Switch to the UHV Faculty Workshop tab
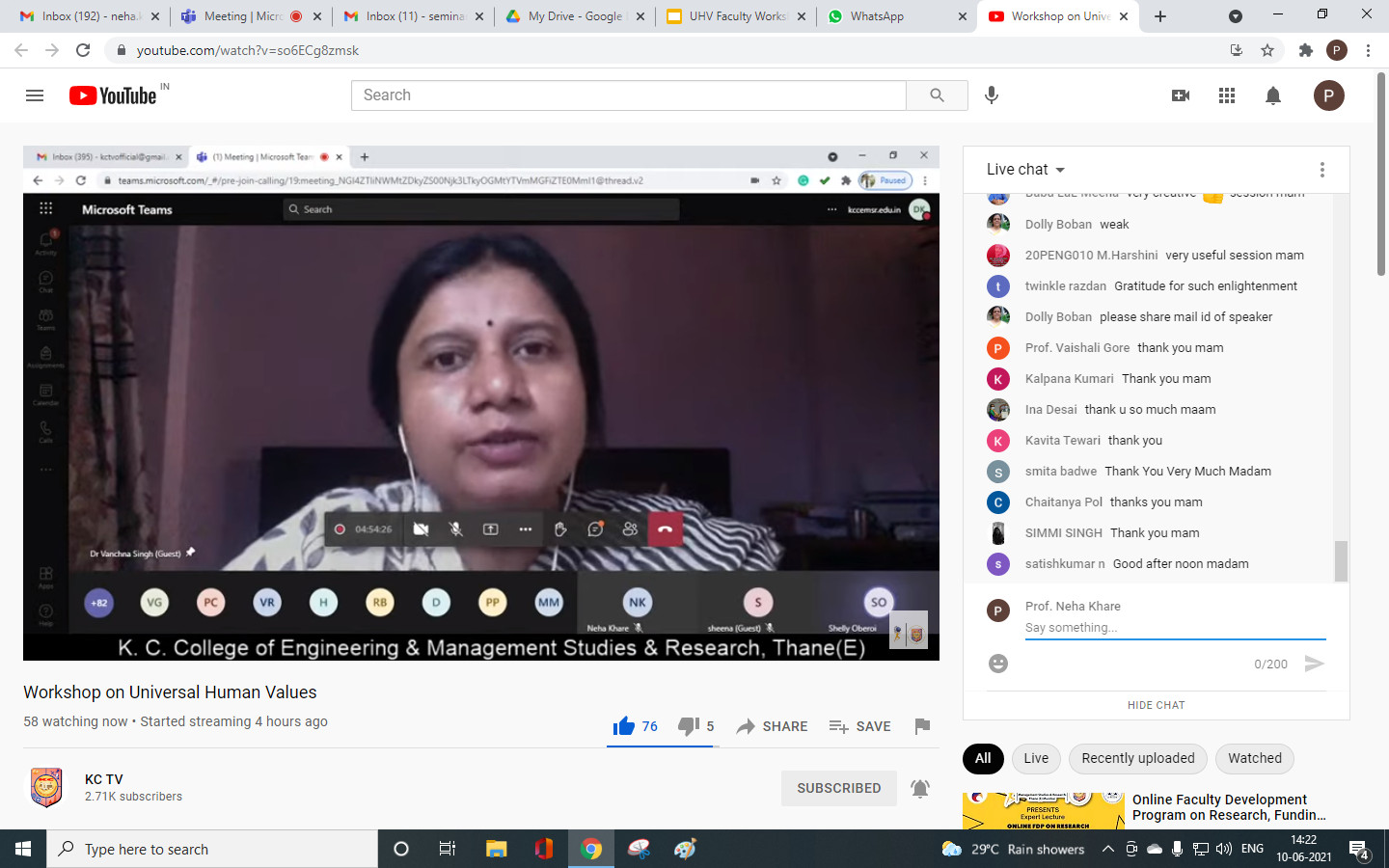Viewport: 1389px width, 868px height. [x=737, y=16]
